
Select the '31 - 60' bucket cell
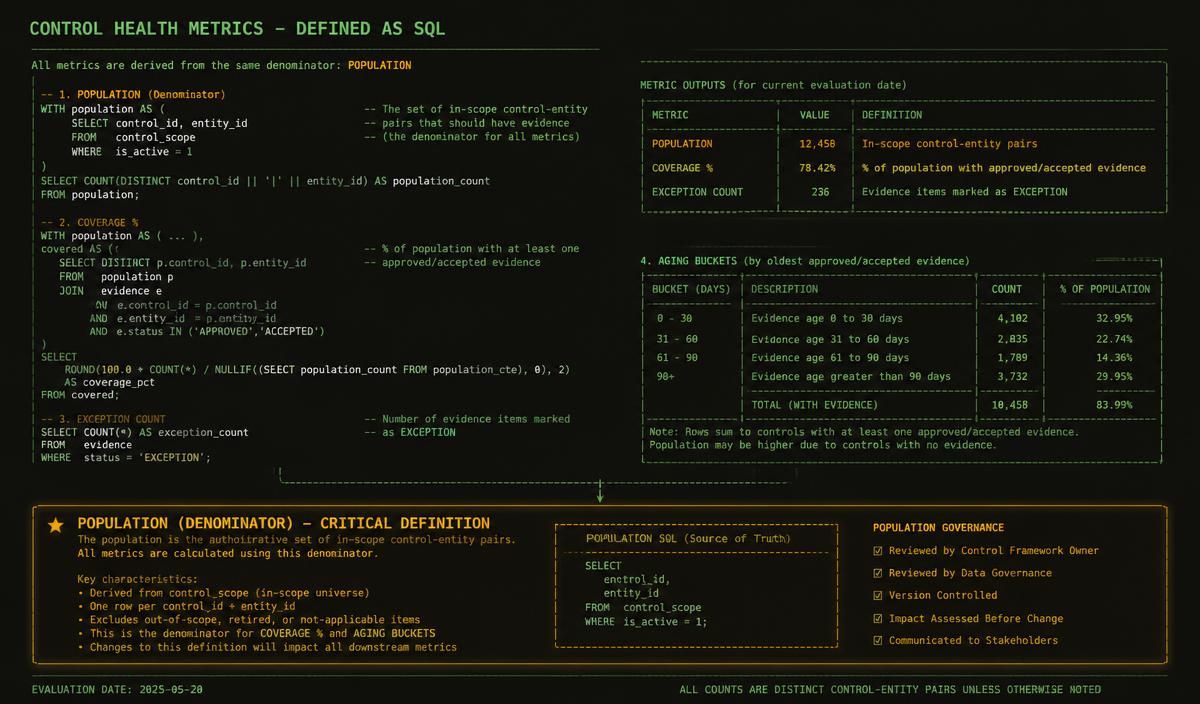pyautogui.click(x=678, y=339)
